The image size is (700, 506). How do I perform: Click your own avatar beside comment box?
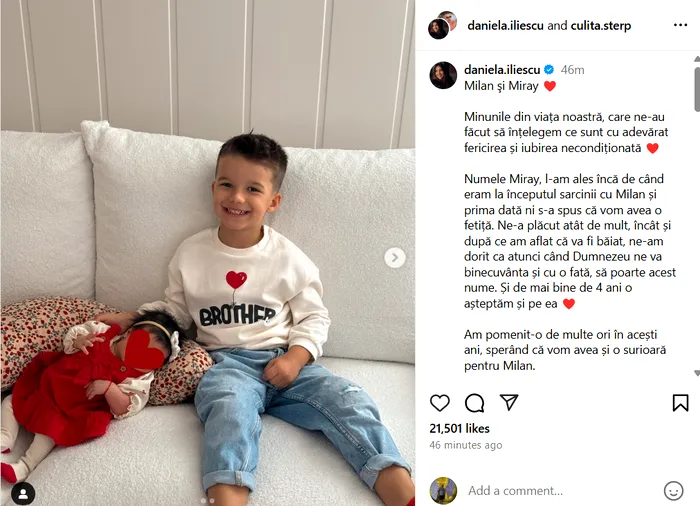(443, 490)
